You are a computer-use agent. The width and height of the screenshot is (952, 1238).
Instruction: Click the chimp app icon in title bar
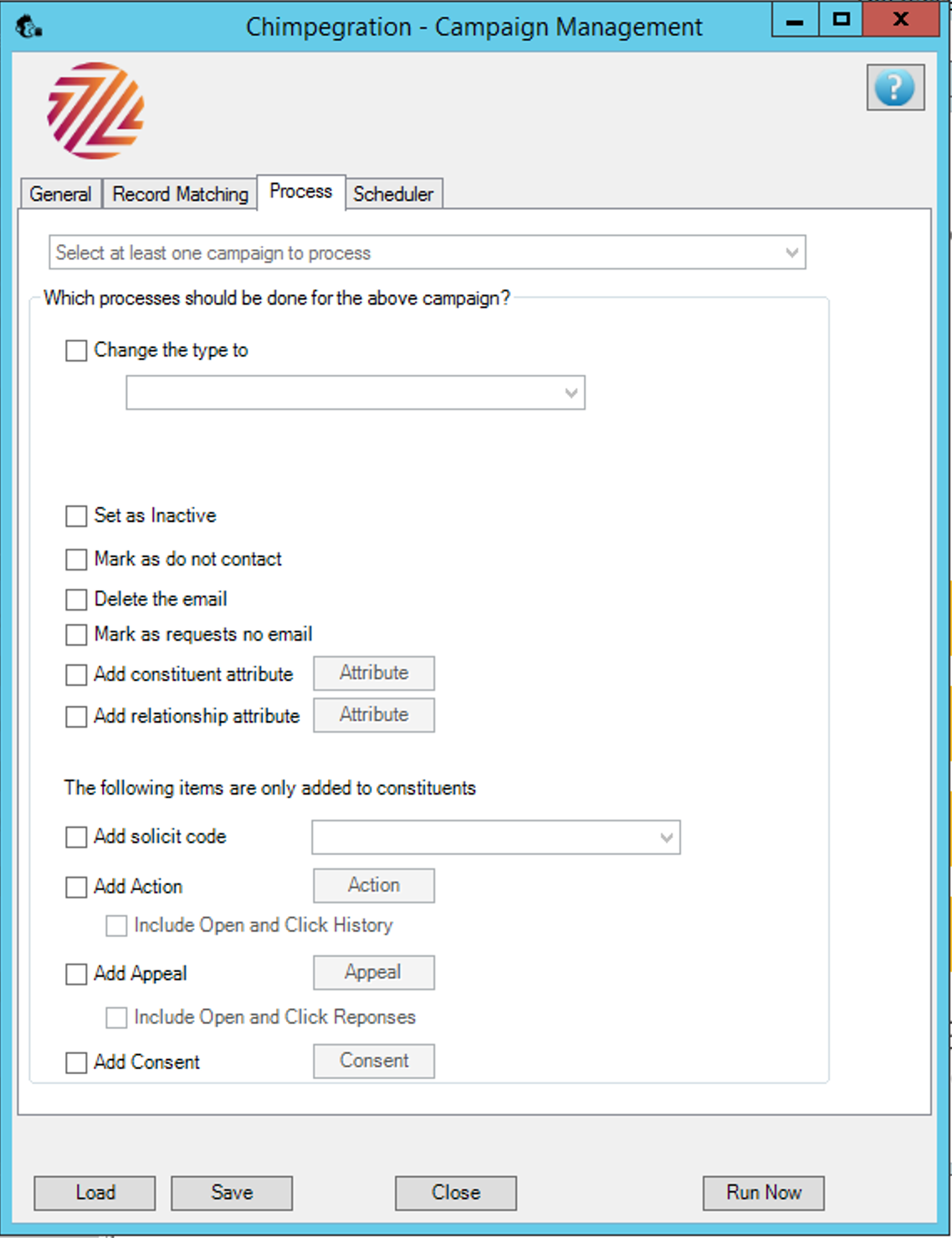pyautogui.click(x=28, y=27)
